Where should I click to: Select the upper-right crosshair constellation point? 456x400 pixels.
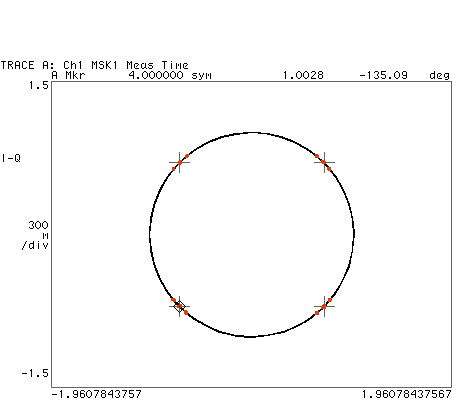pos(324,162)
